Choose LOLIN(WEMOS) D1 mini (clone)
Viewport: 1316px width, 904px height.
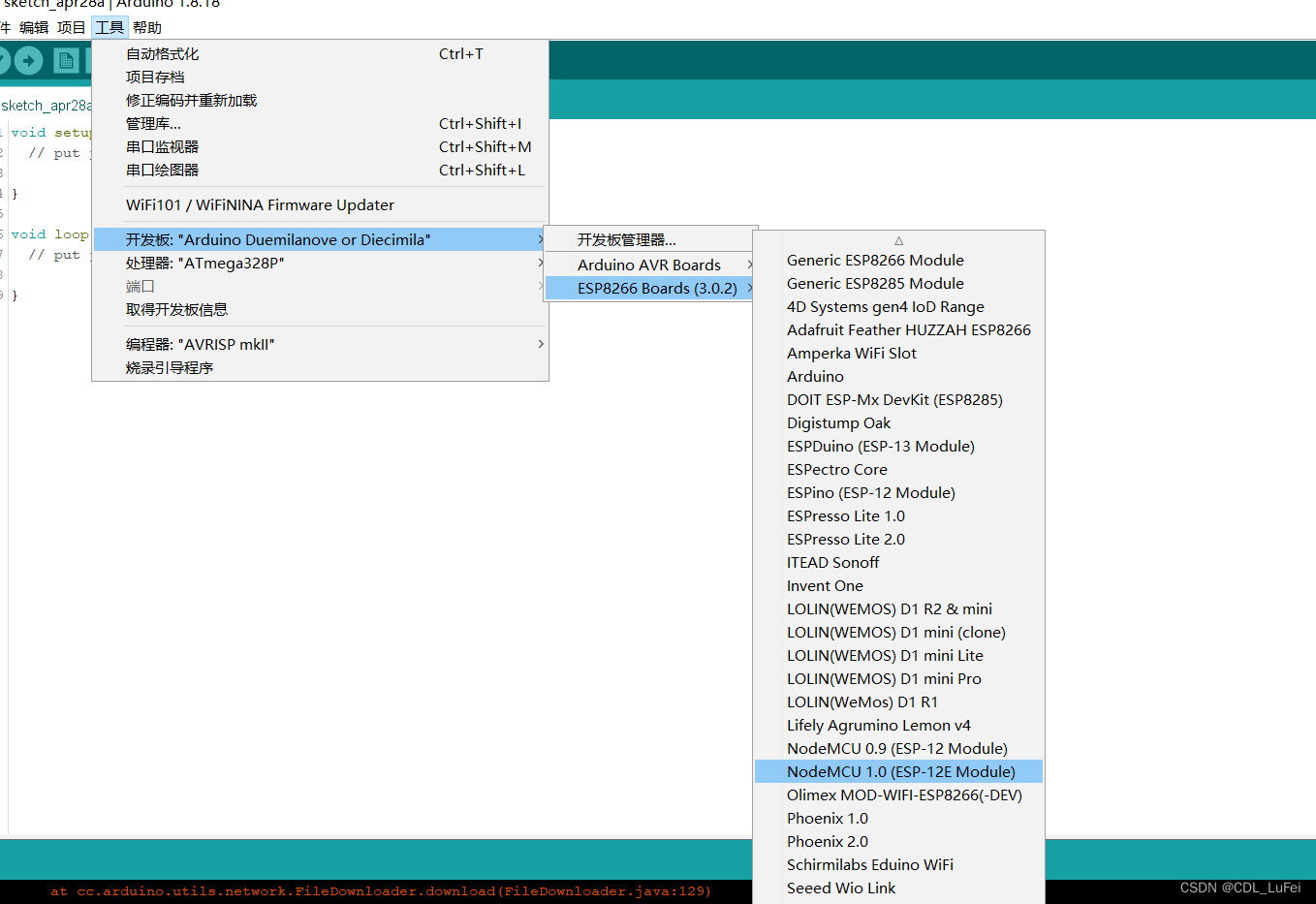(x=899, y=633)
